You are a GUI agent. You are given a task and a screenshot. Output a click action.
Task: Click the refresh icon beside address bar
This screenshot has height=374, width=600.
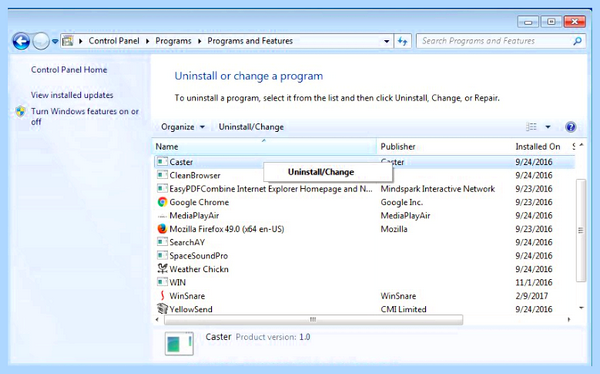click(x=403, y=41)
